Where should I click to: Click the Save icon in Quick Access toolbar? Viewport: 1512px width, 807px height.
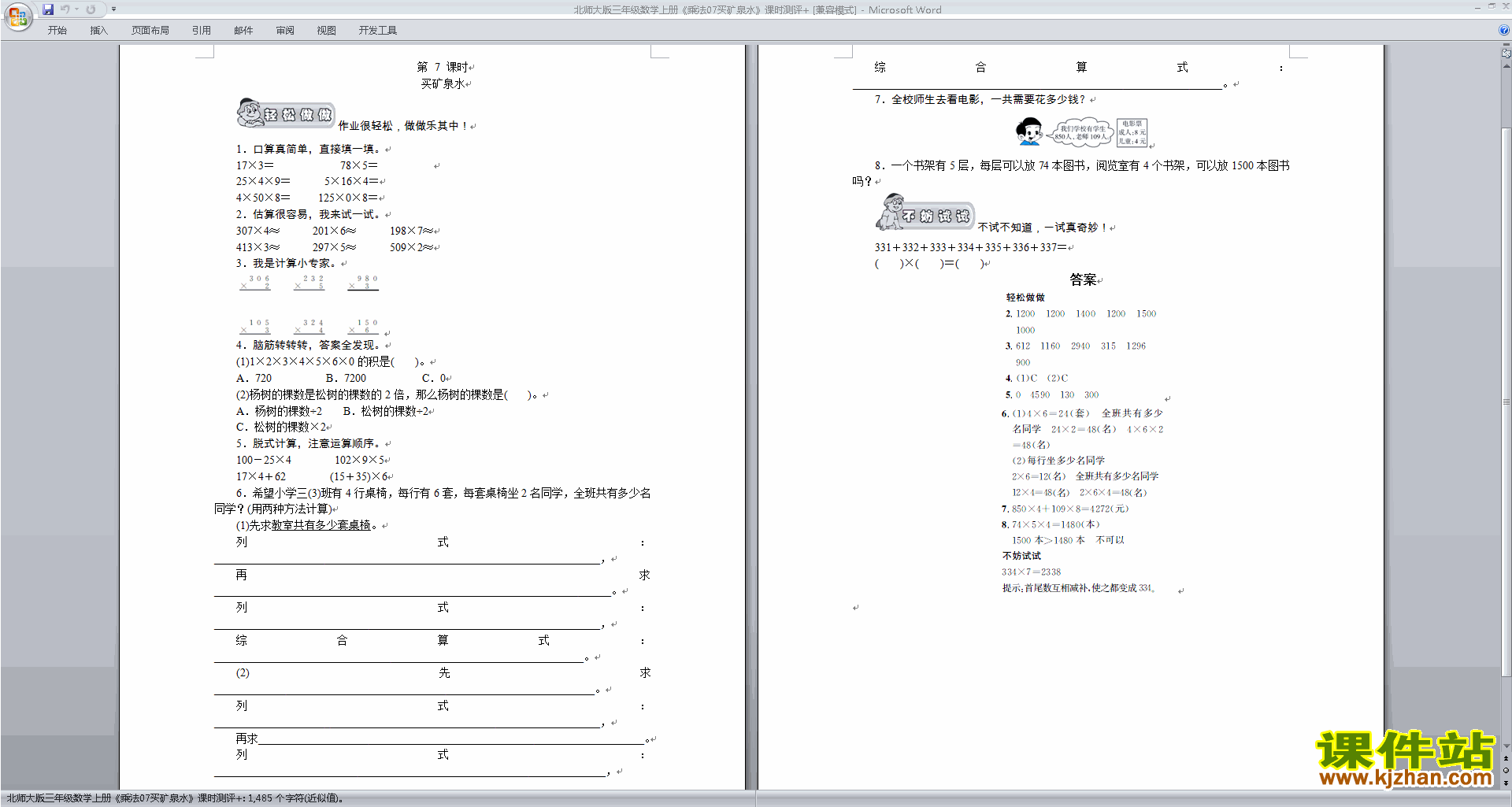click(48, 9)
